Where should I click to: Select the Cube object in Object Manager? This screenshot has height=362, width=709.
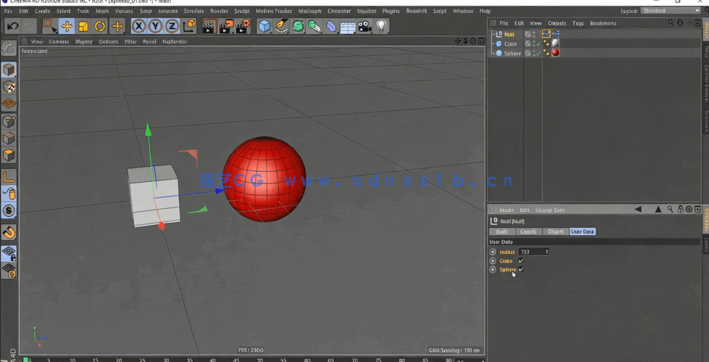tap(510, 44)
